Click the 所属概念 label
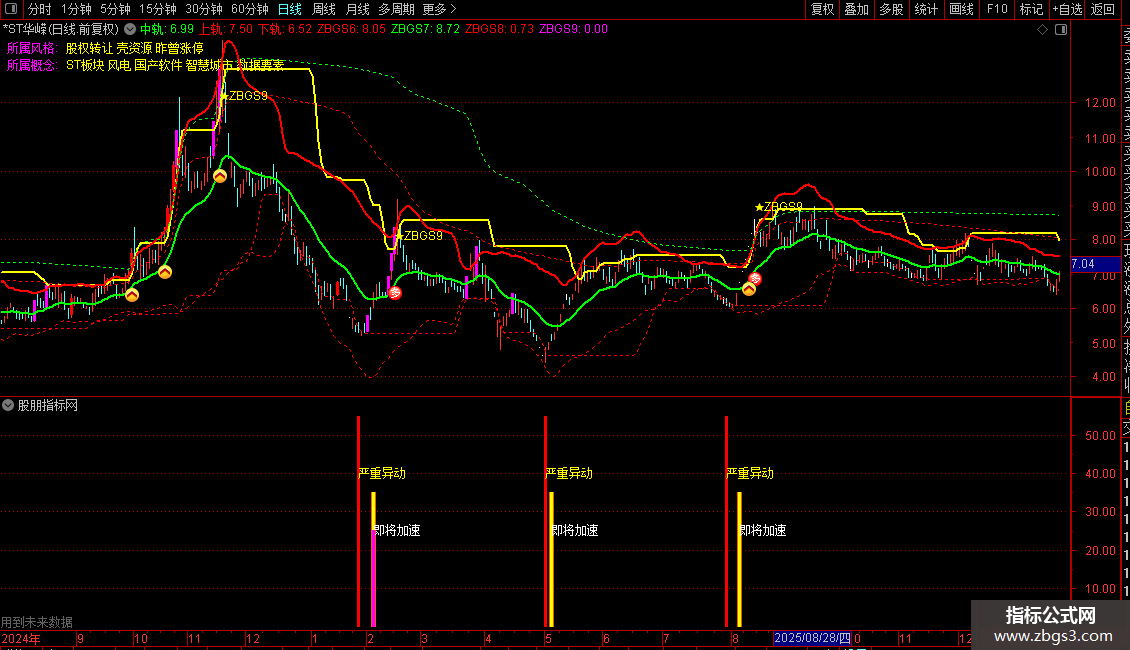Viewport: 1130px width, 650px height. (x=31, y=65)
